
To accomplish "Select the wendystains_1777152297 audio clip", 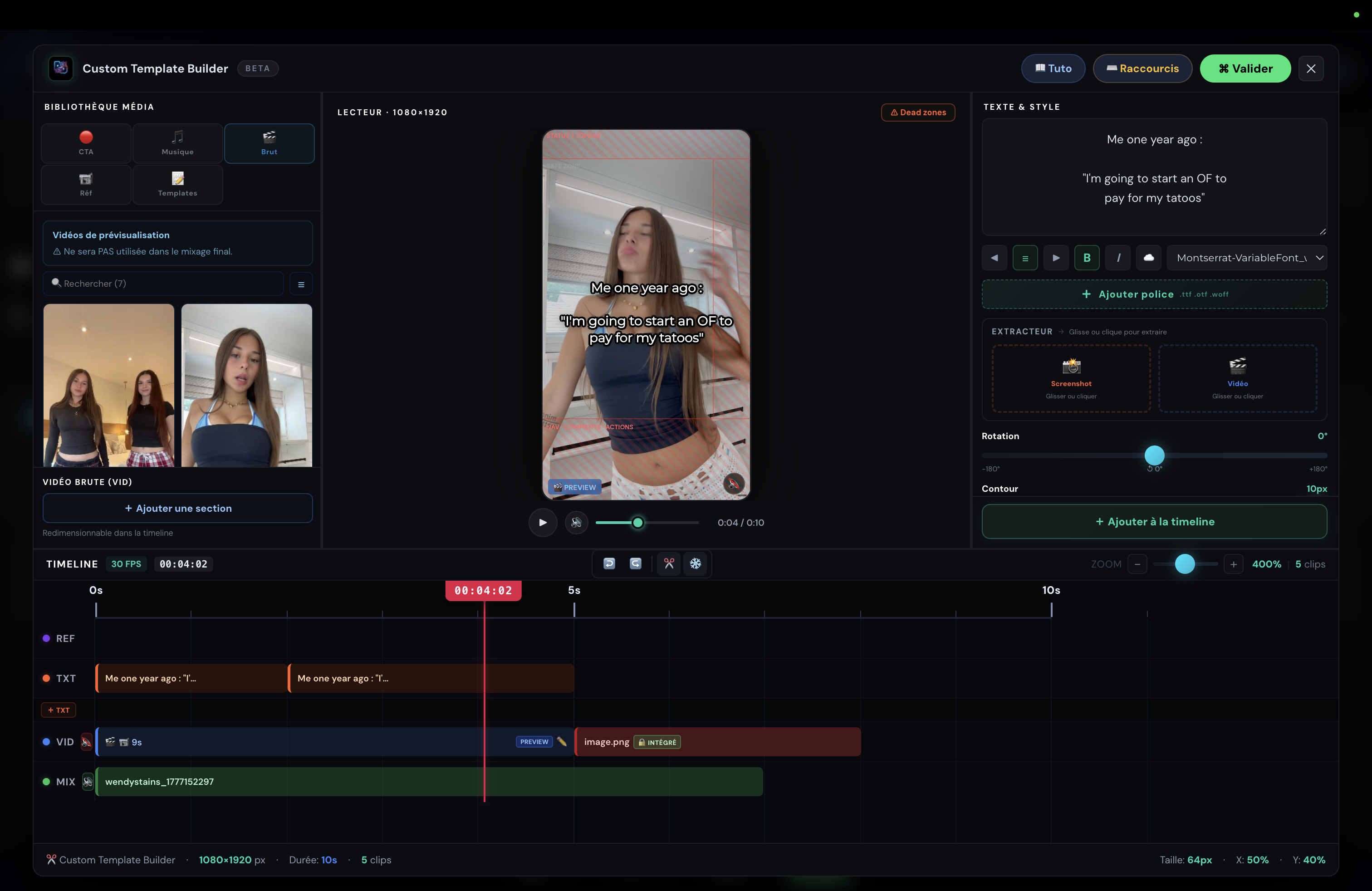I will (x=430, y=782).
